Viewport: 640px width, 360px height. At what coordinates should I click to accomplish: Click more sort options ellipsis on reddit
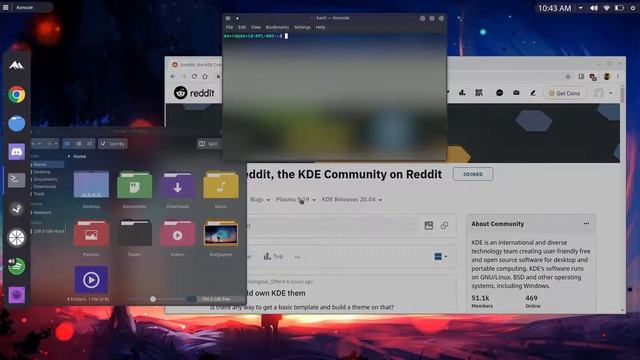coord(298,257)
